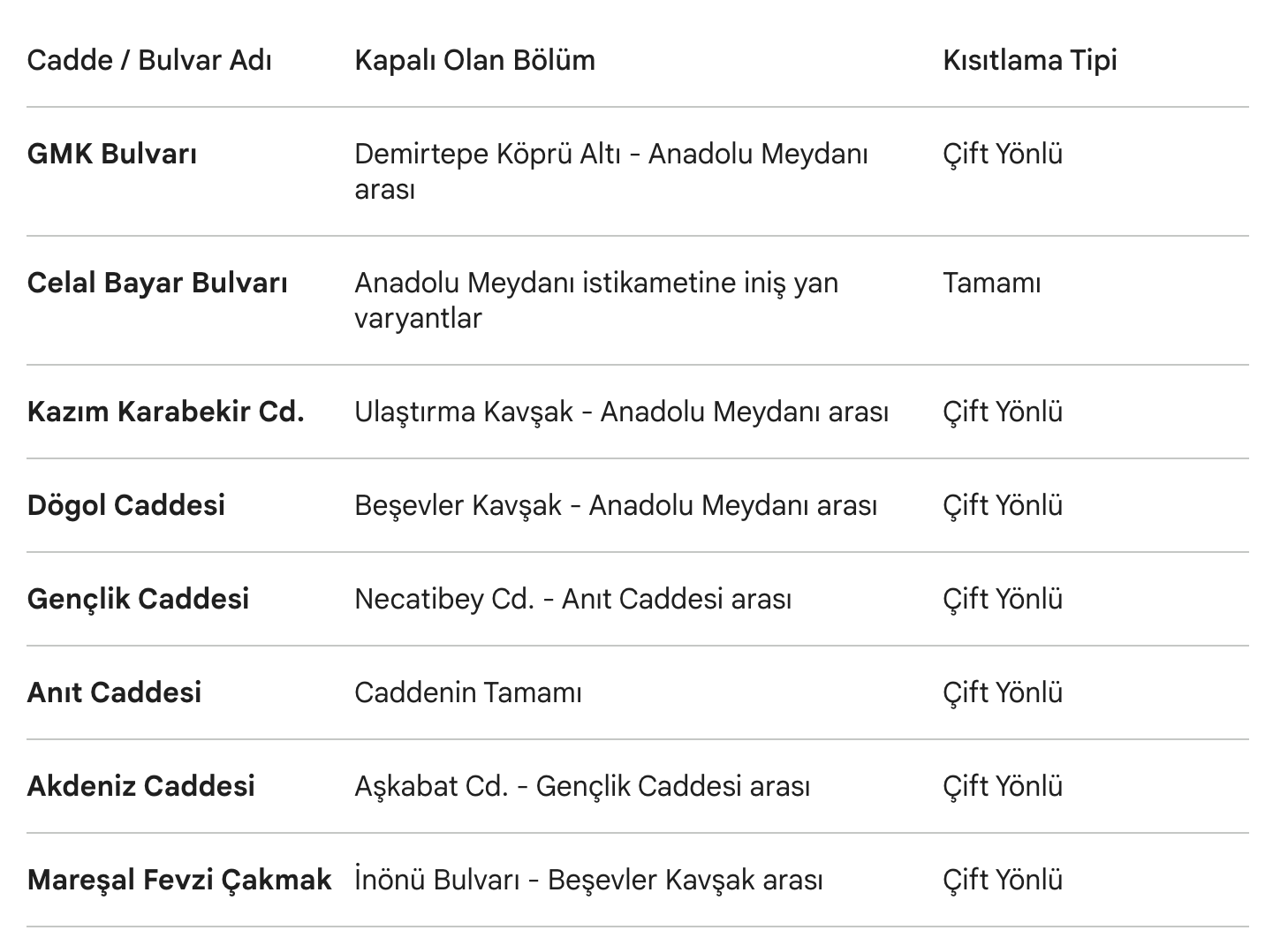Click the 'Kısıtlama Tipi' column header
Screen dimensions: 1288x938
click(1029, 60)
